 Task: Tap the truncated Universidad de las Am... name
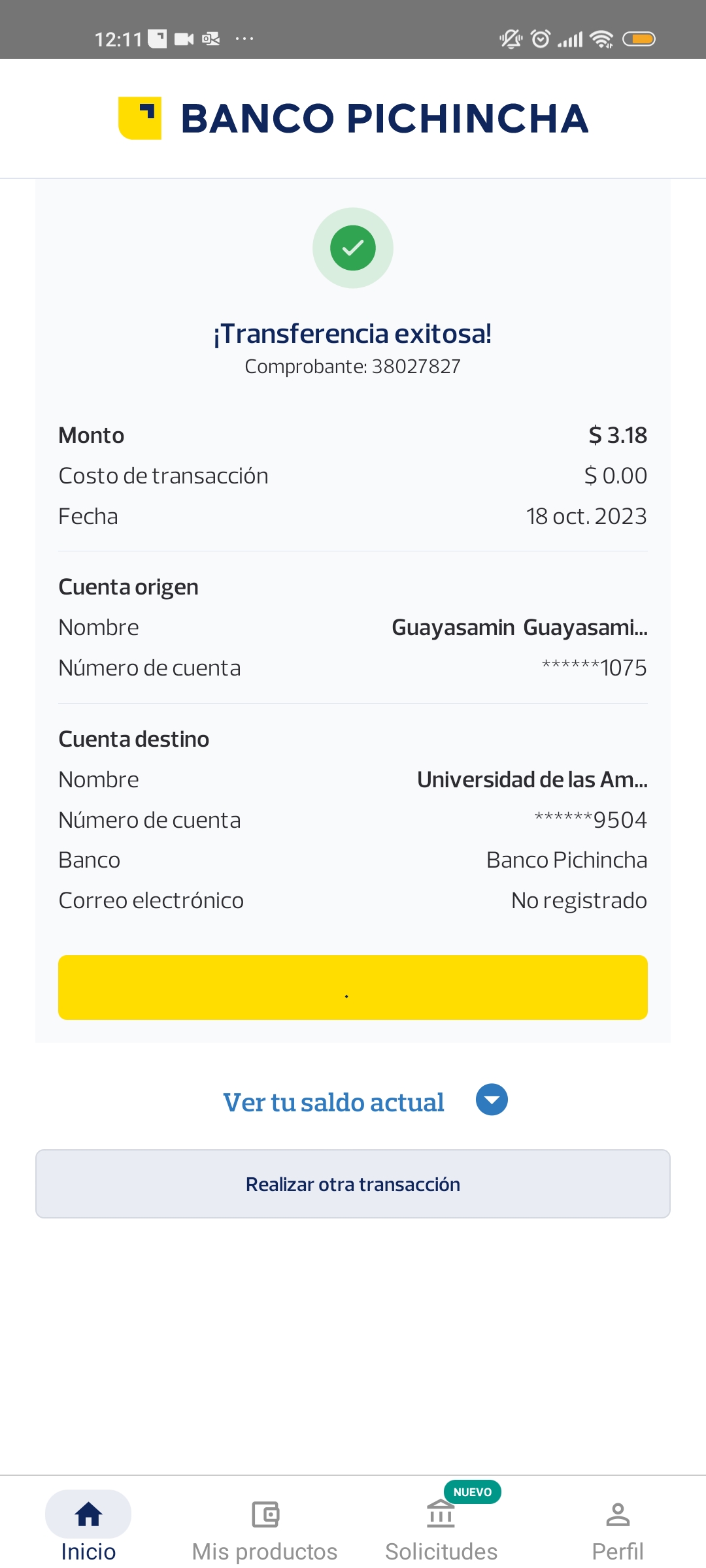click(x=532, y=779)
